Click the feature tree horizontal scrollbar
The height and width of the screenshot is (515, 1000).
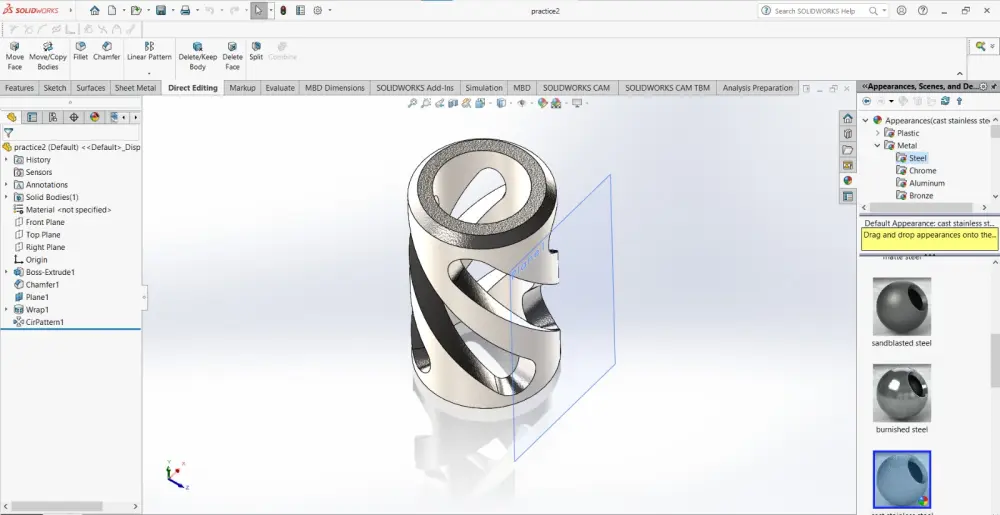click(x=57, y=506)
